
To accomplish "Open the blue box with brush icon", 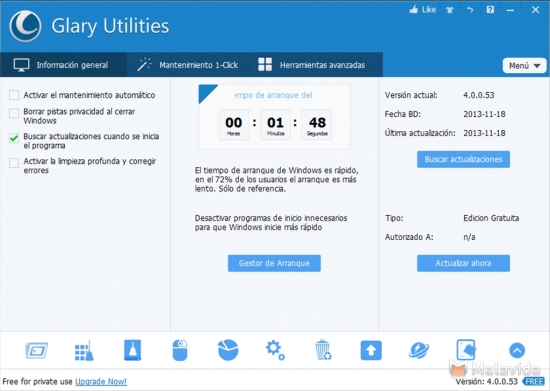I will [x=132, y=350].
